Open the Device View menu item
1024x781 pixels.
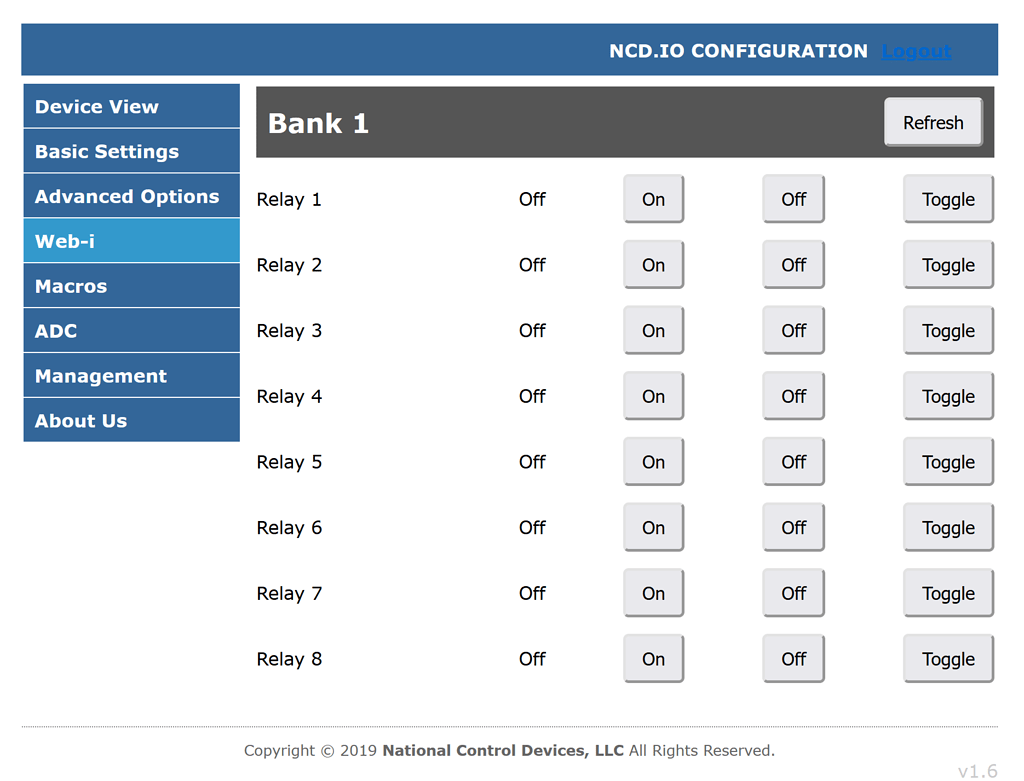coord(131,107)
